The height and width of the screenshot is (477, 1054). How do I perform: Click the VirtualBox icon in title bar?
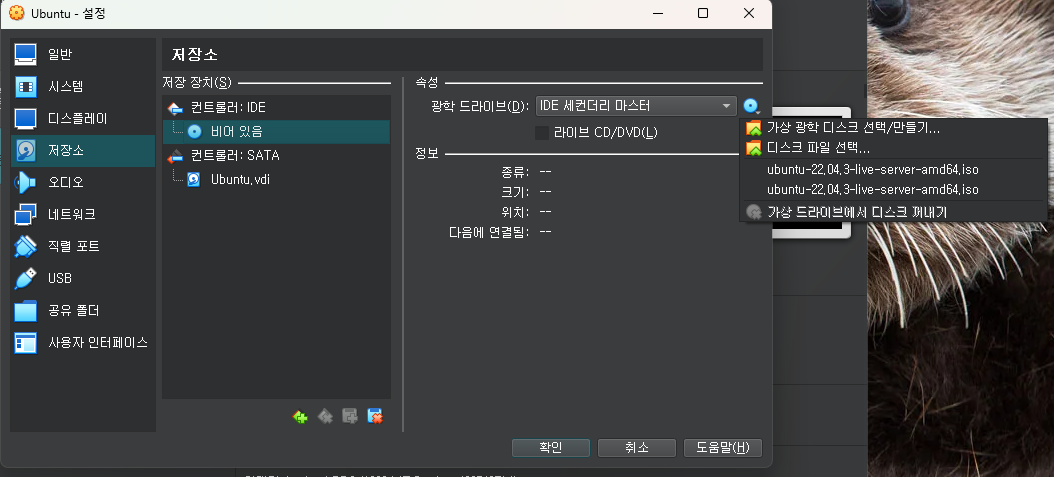(x=16, y=13)
